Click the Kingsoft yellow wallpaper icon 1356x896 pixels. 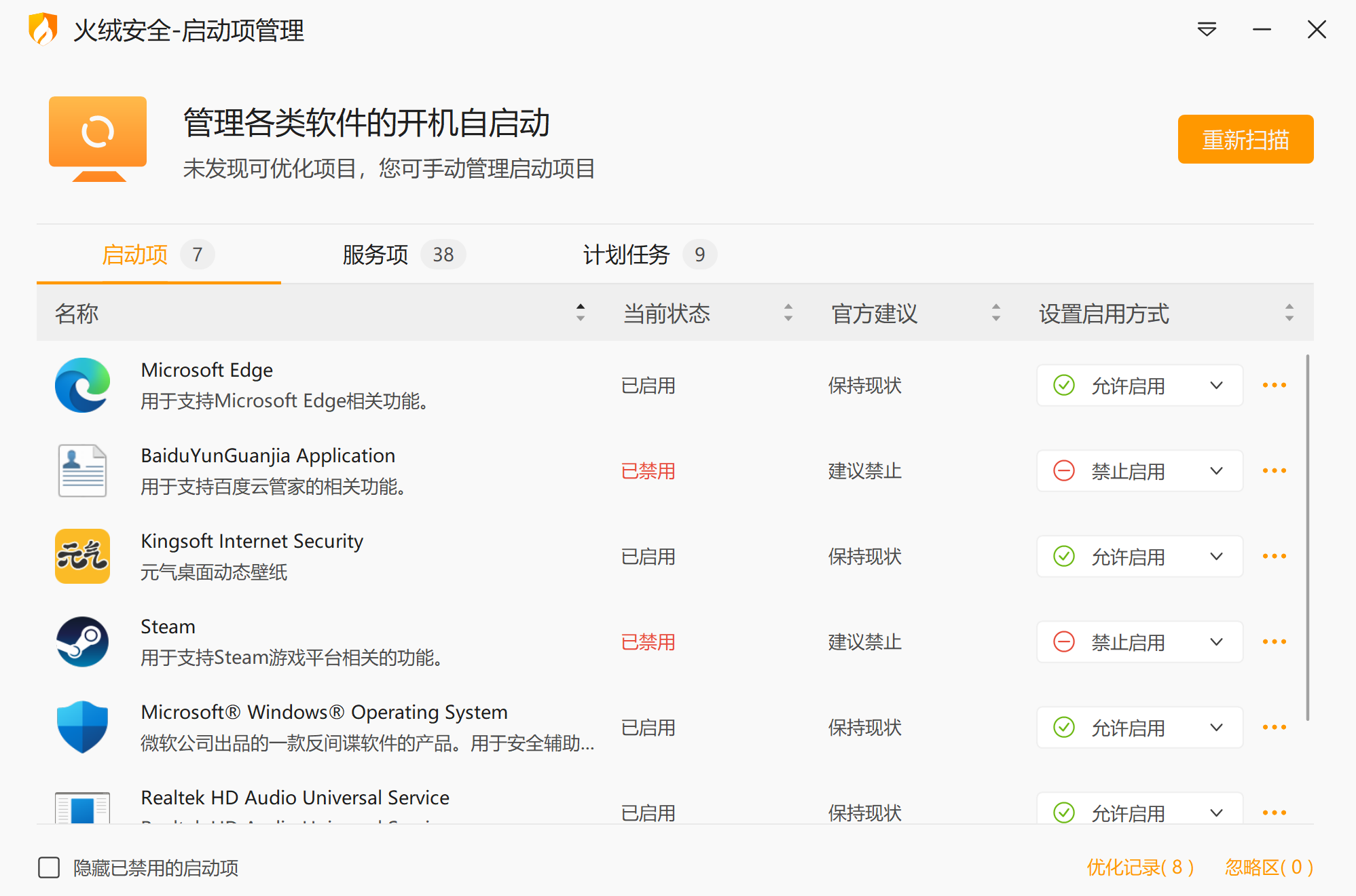point(82,556)
